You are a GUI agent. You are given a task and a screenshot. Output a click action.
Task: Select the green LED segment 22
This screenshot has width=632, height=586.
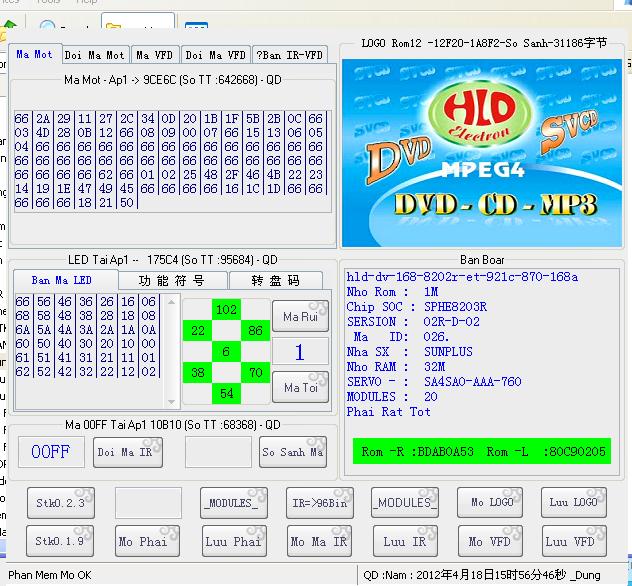pyautogui.click(x=198, y=330)
